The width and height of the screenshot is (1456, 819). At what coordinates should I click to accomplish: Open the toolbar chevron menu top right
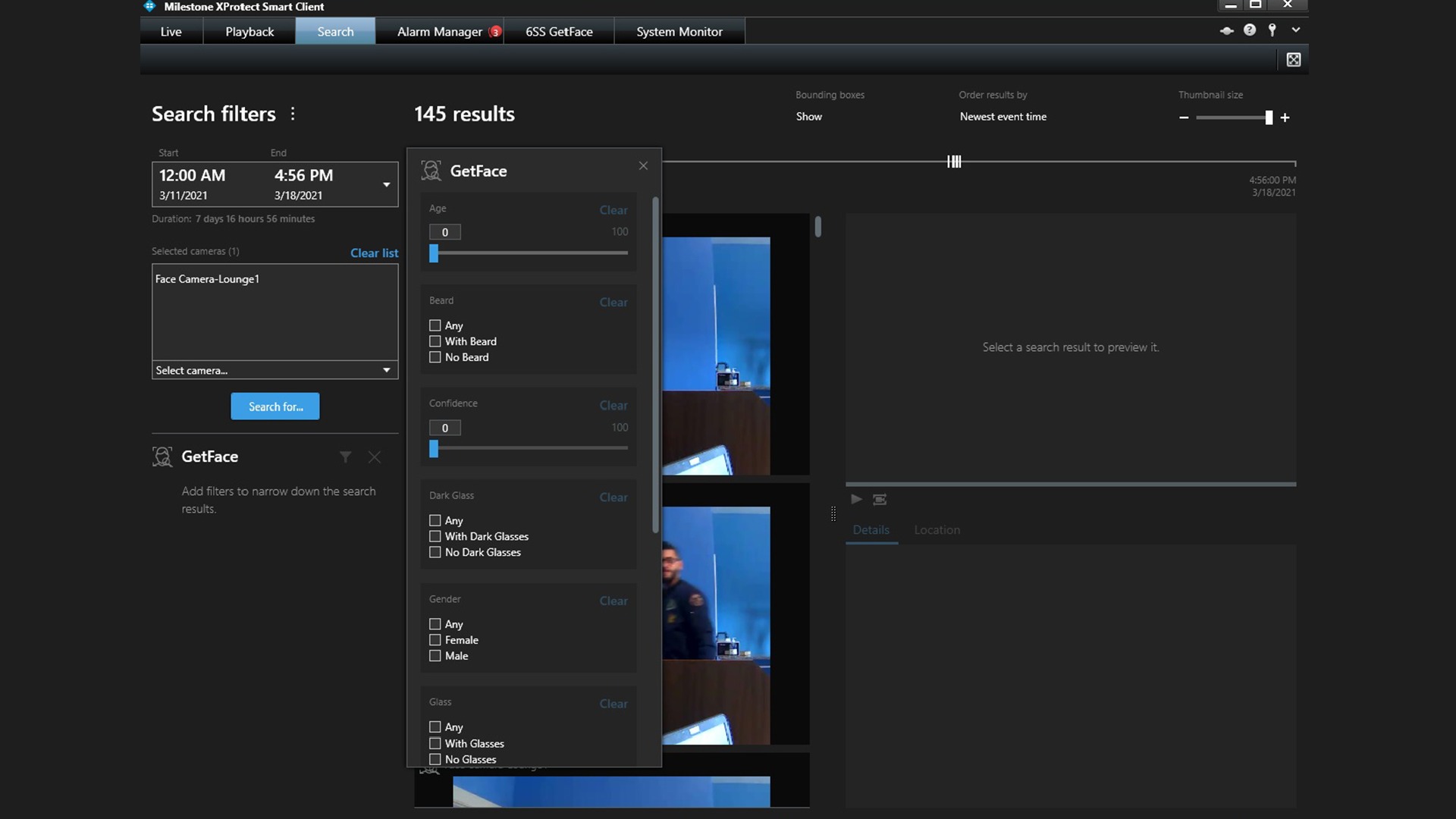(x=1296, y=30)
